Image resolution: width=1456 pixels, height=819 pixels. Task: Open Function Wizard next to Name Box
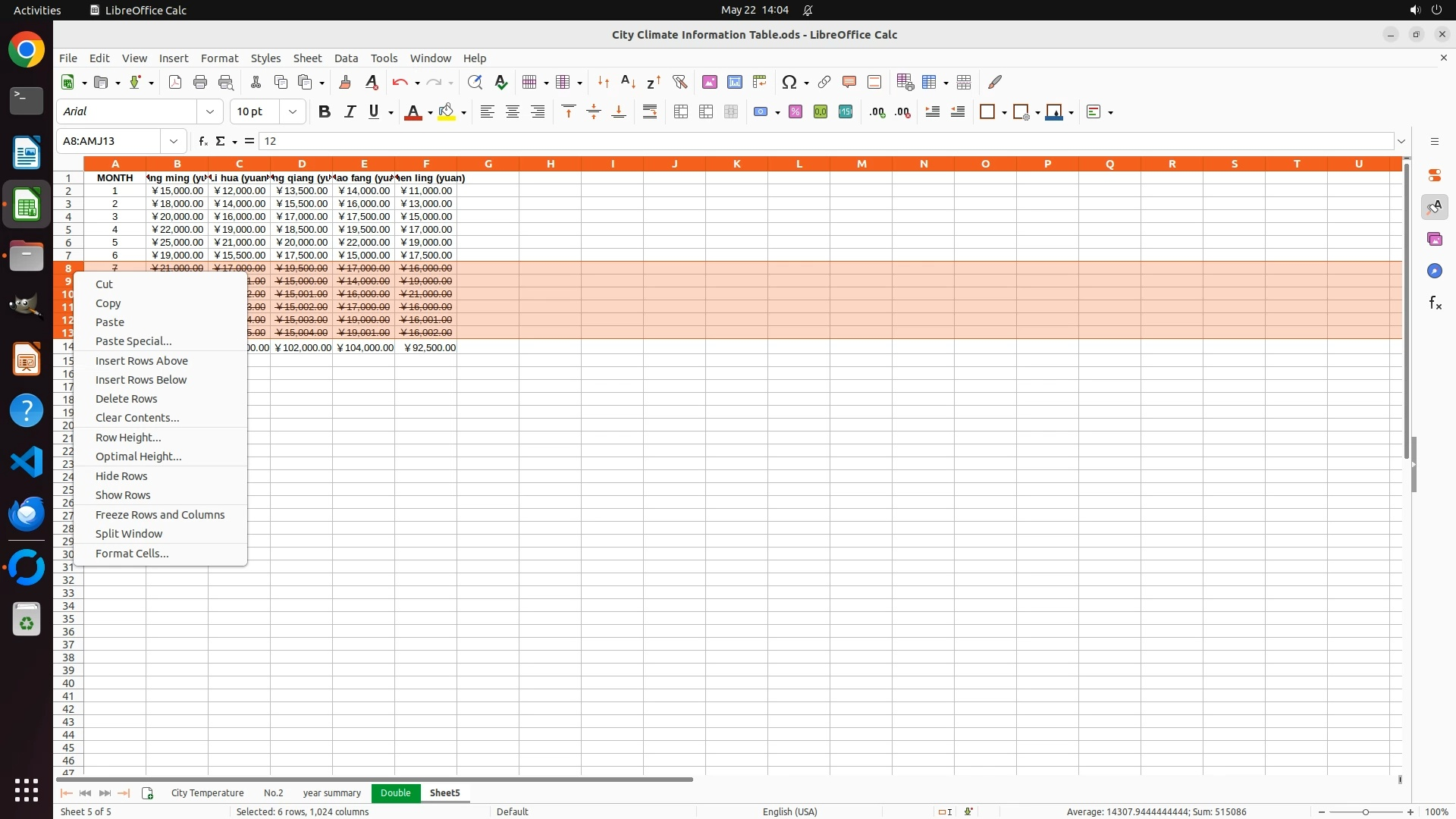tap(202, 141)
